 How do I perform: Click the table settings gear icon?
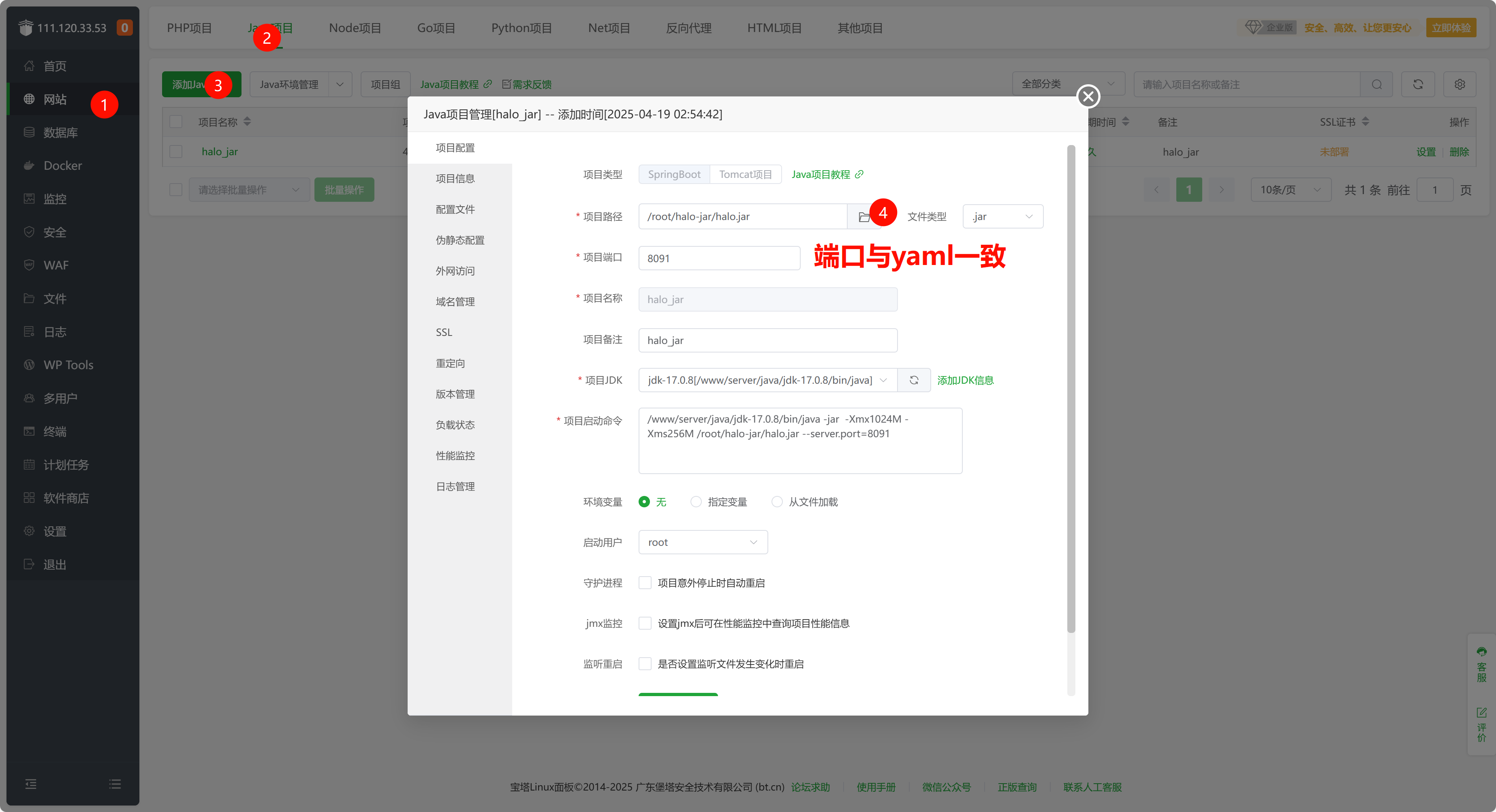[x=1460, y=85]
